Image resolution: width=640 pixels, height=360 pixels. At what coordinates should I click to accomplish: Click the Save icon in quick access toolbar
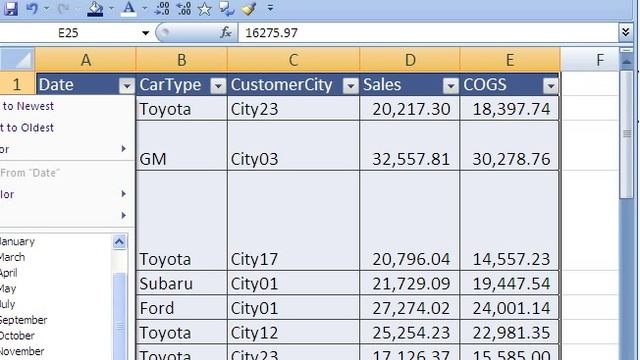tap(11, 8)
